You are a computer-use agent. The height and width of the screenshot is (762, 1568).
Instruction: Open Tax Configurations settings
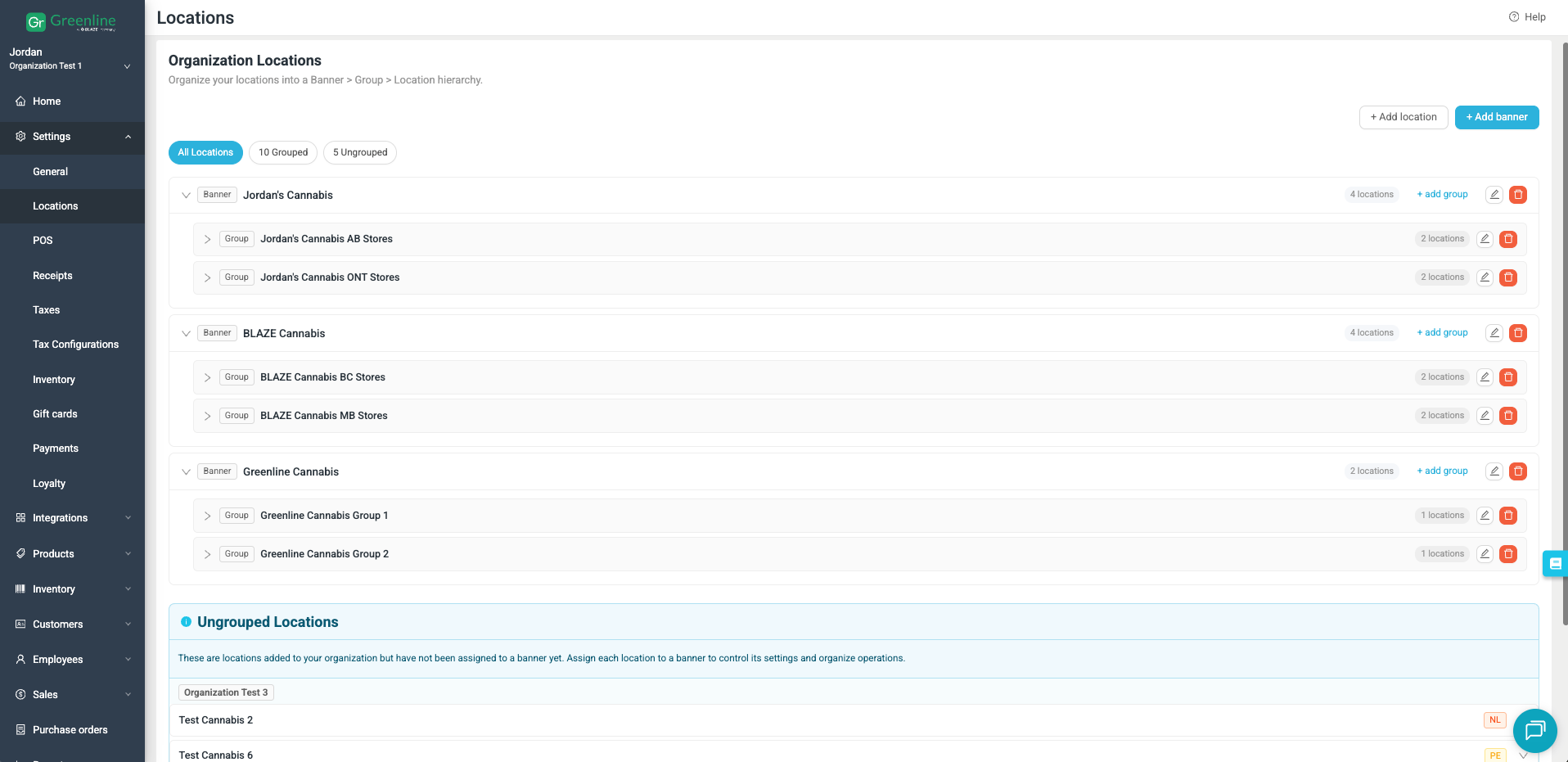72,345
